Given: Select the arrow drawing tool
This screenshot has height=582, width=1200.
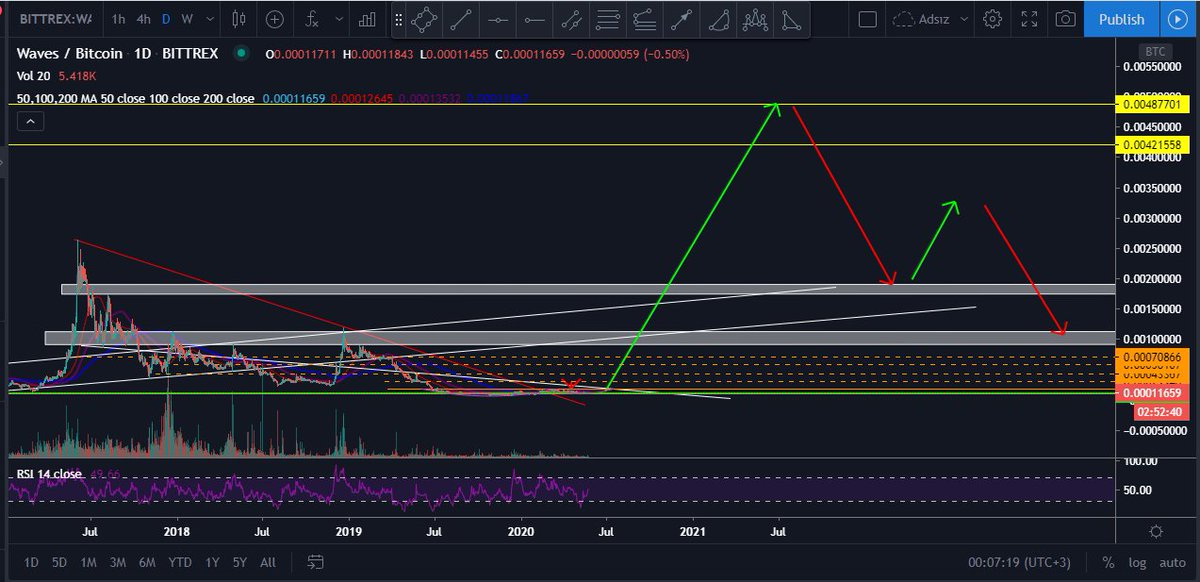Looking at the screenshot, I should [681, 19].
